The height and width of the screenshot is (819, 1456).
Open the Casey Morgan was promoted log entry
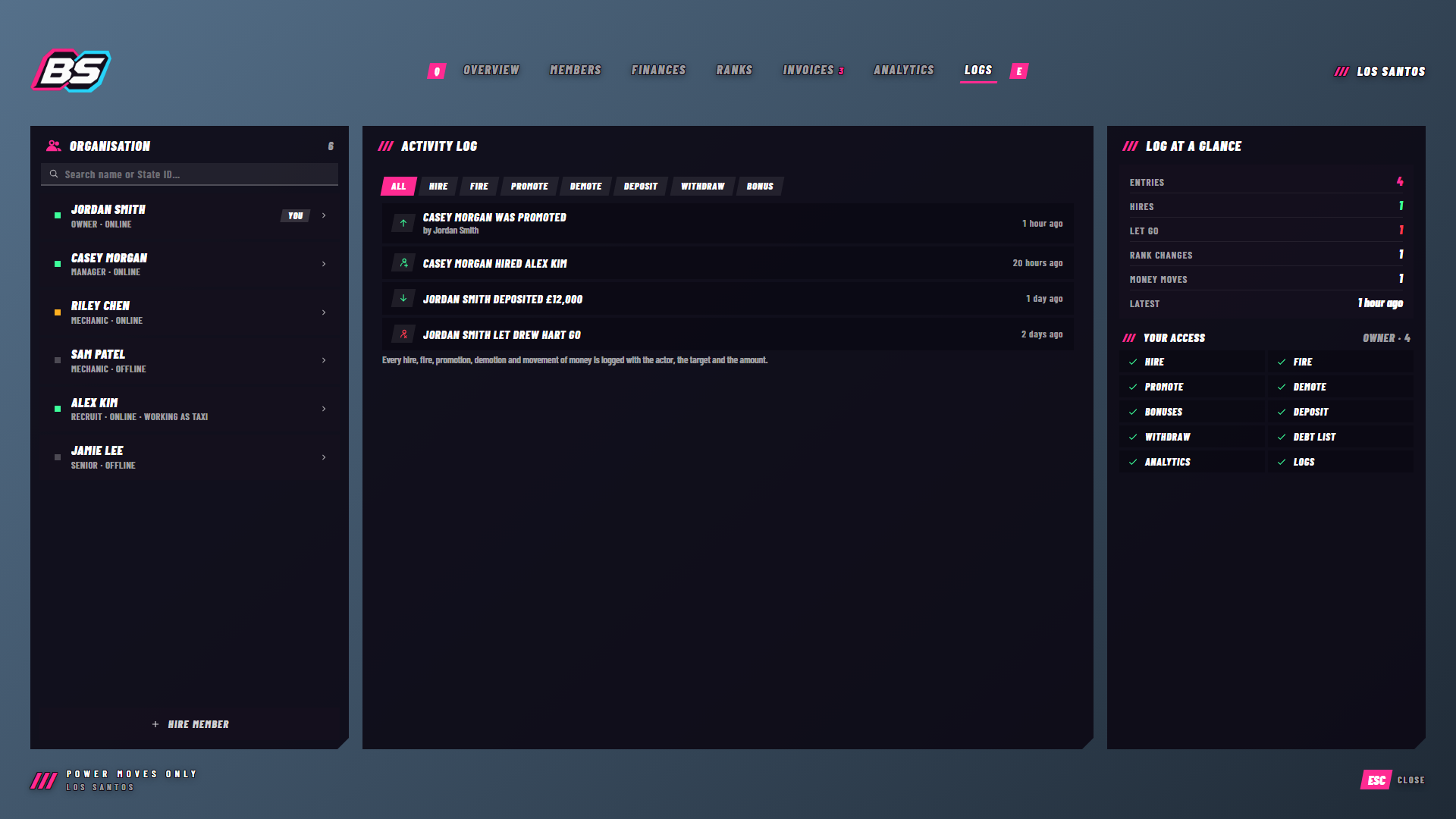coord(728,223)
